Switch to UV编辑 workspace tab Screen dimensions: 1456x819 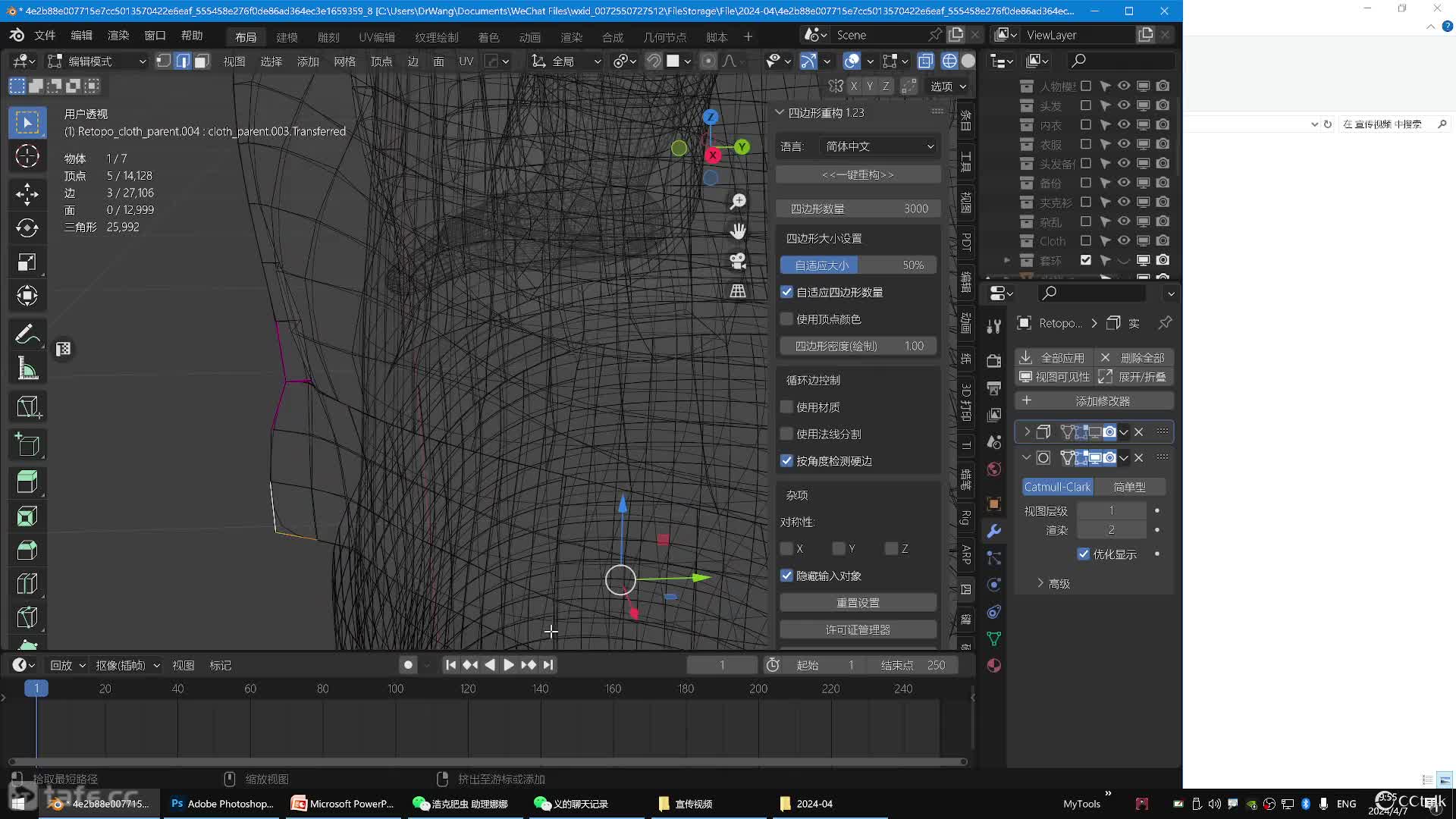click(377, 37)
